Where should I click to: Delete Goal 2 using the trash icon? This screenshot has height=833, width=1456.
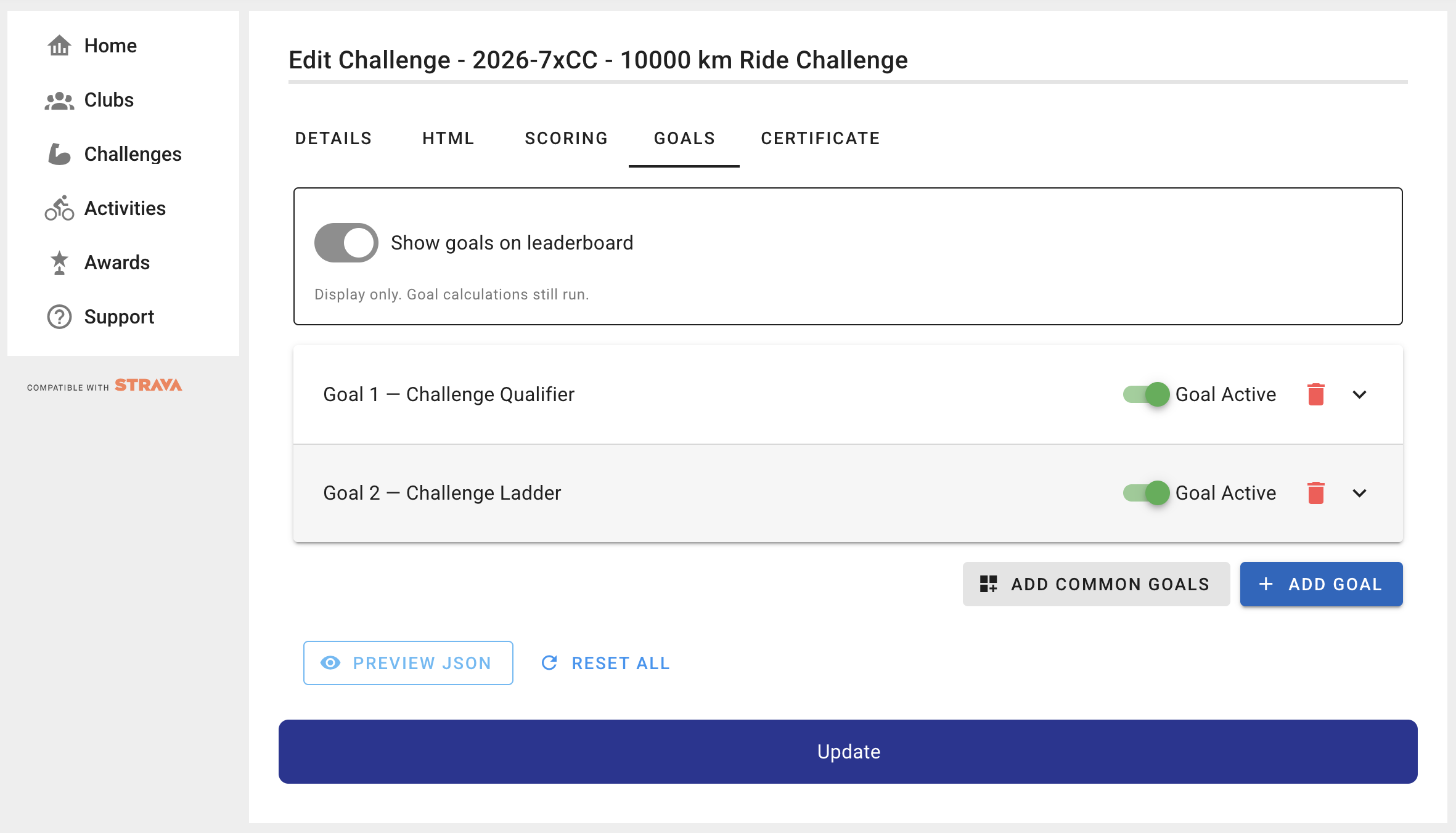[x=1317, y=493]
